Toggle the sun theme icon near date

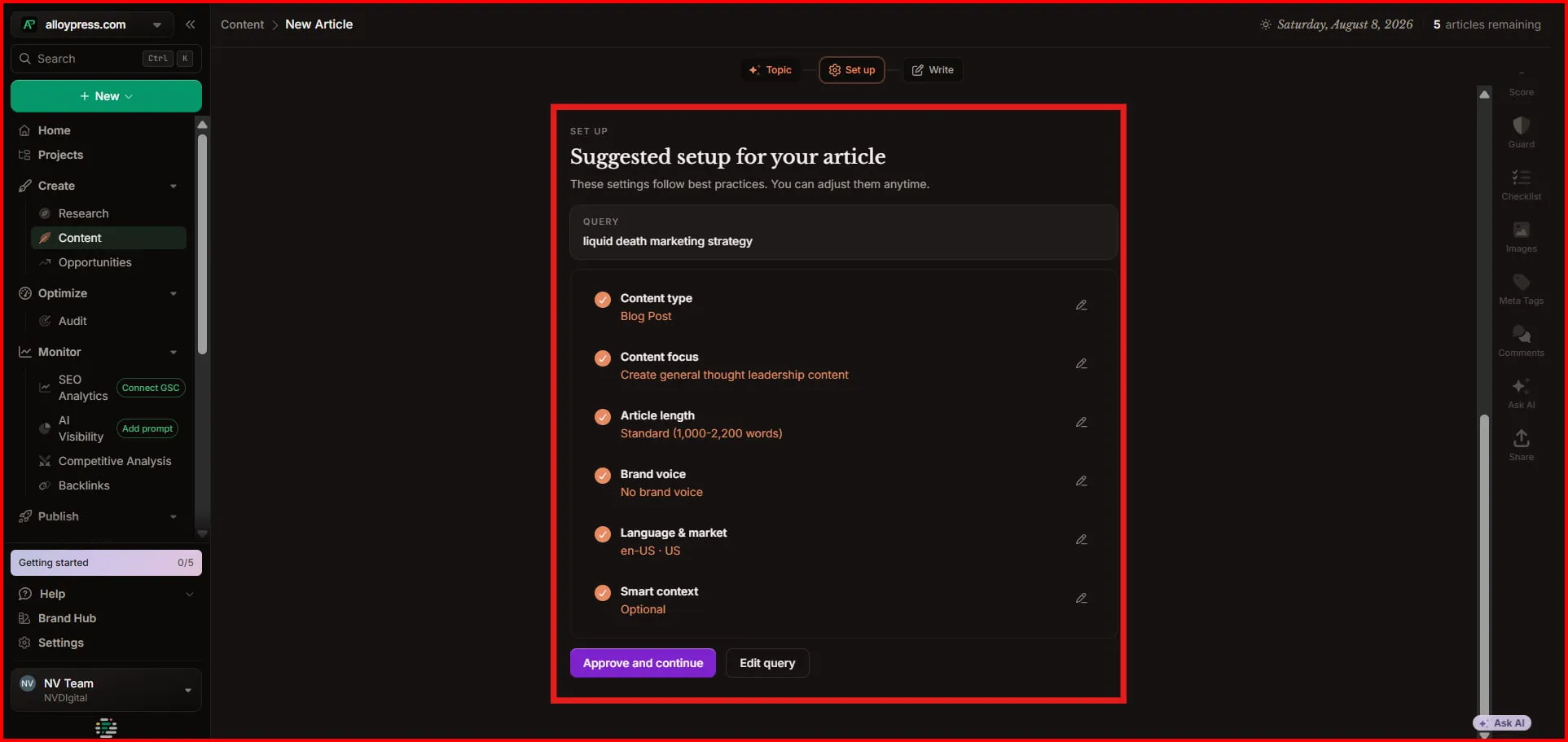[x=1265, y=24]
